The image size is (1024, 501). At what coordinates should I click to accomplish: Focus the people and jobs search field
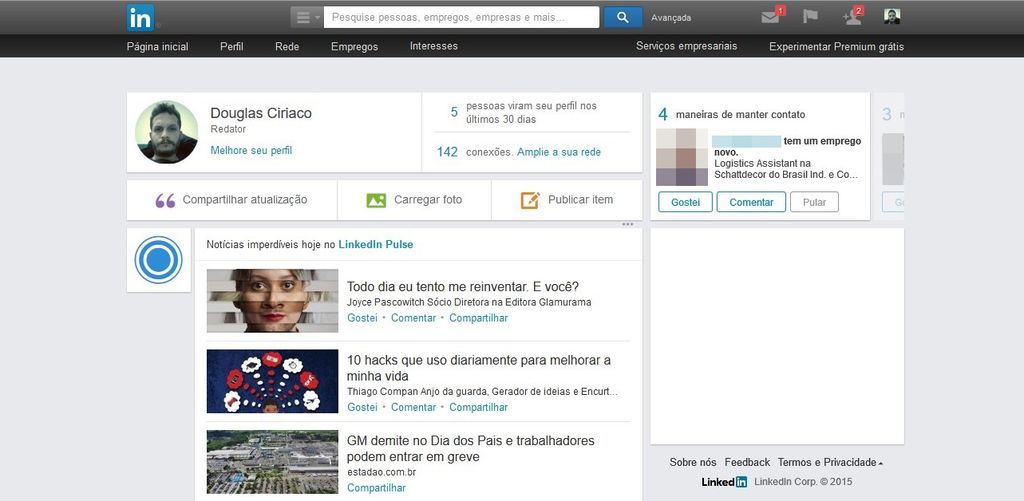click(x=462, y=18)
